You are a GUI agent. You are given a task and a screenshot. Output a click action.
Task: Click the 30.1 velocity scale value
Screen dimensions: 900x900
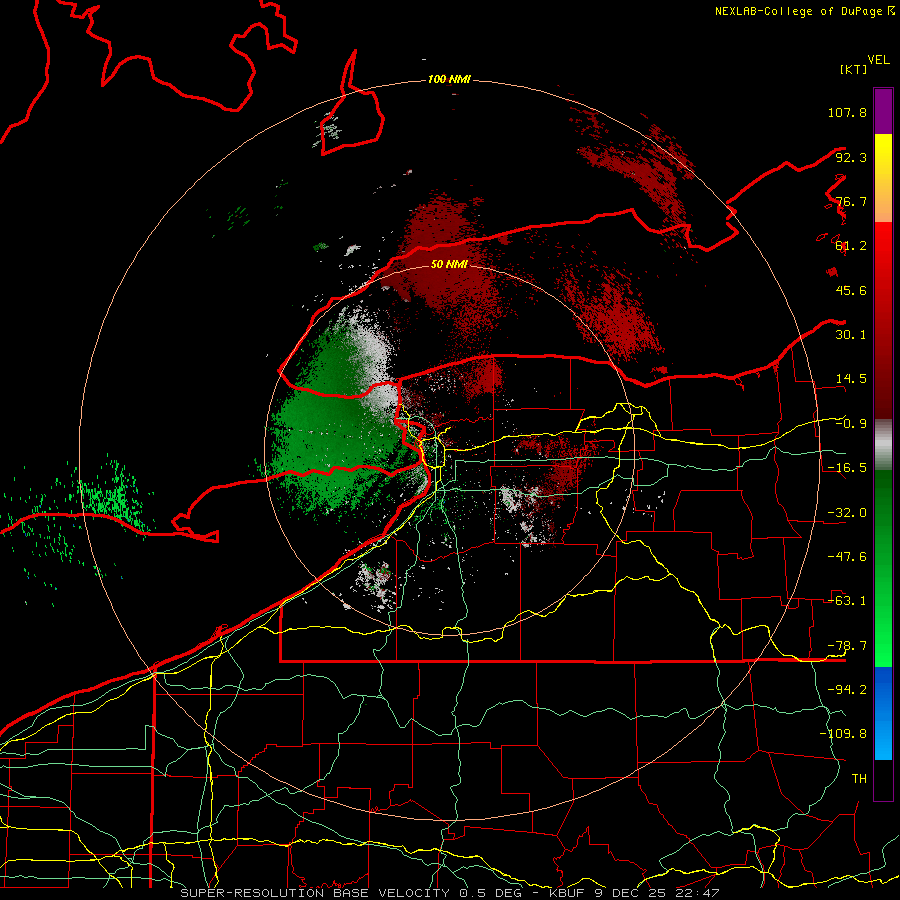click(x=851, y=335)
